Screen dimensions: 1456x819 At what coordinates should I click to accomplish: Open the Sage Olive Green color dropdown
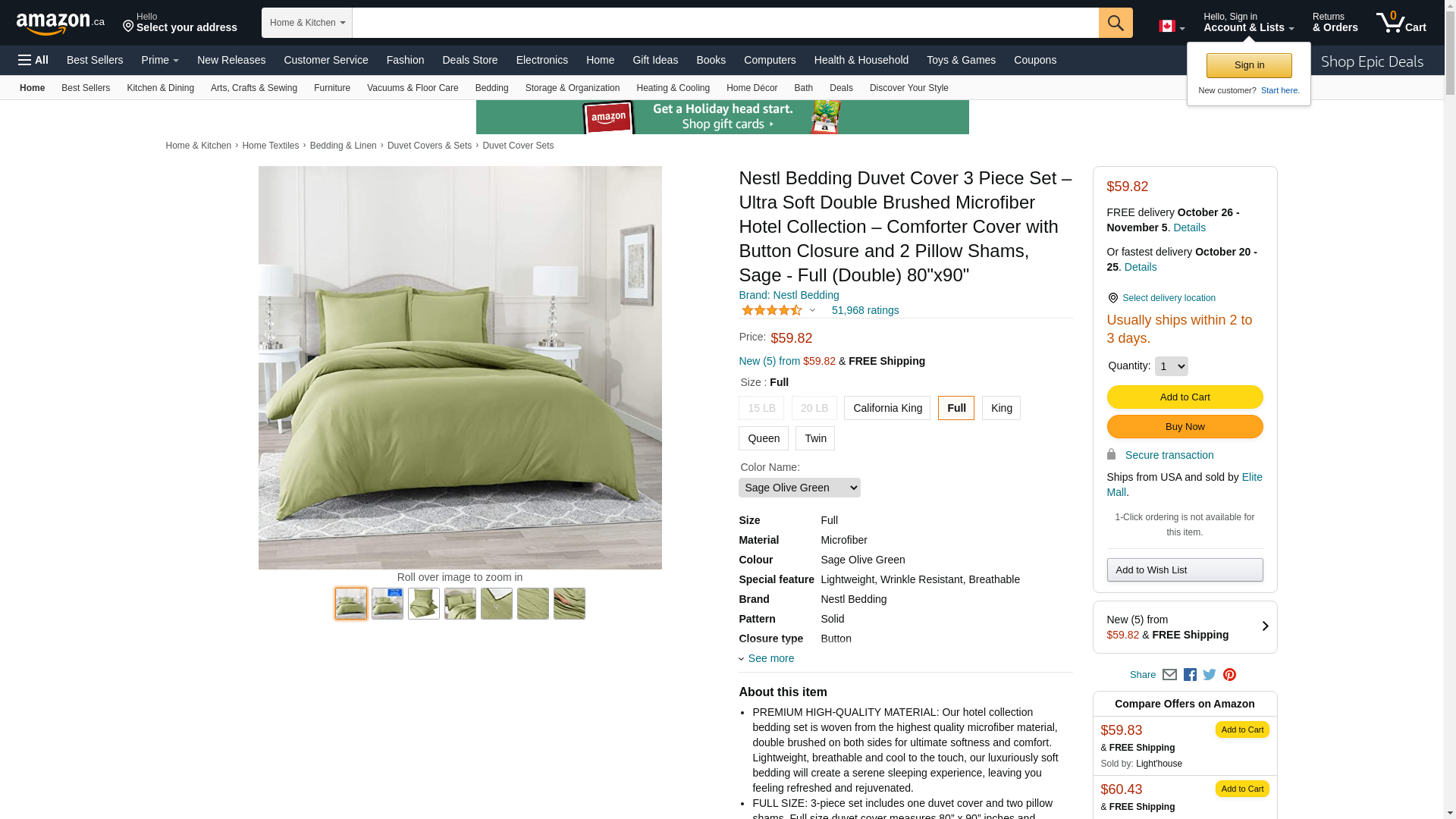click(799, 488)
